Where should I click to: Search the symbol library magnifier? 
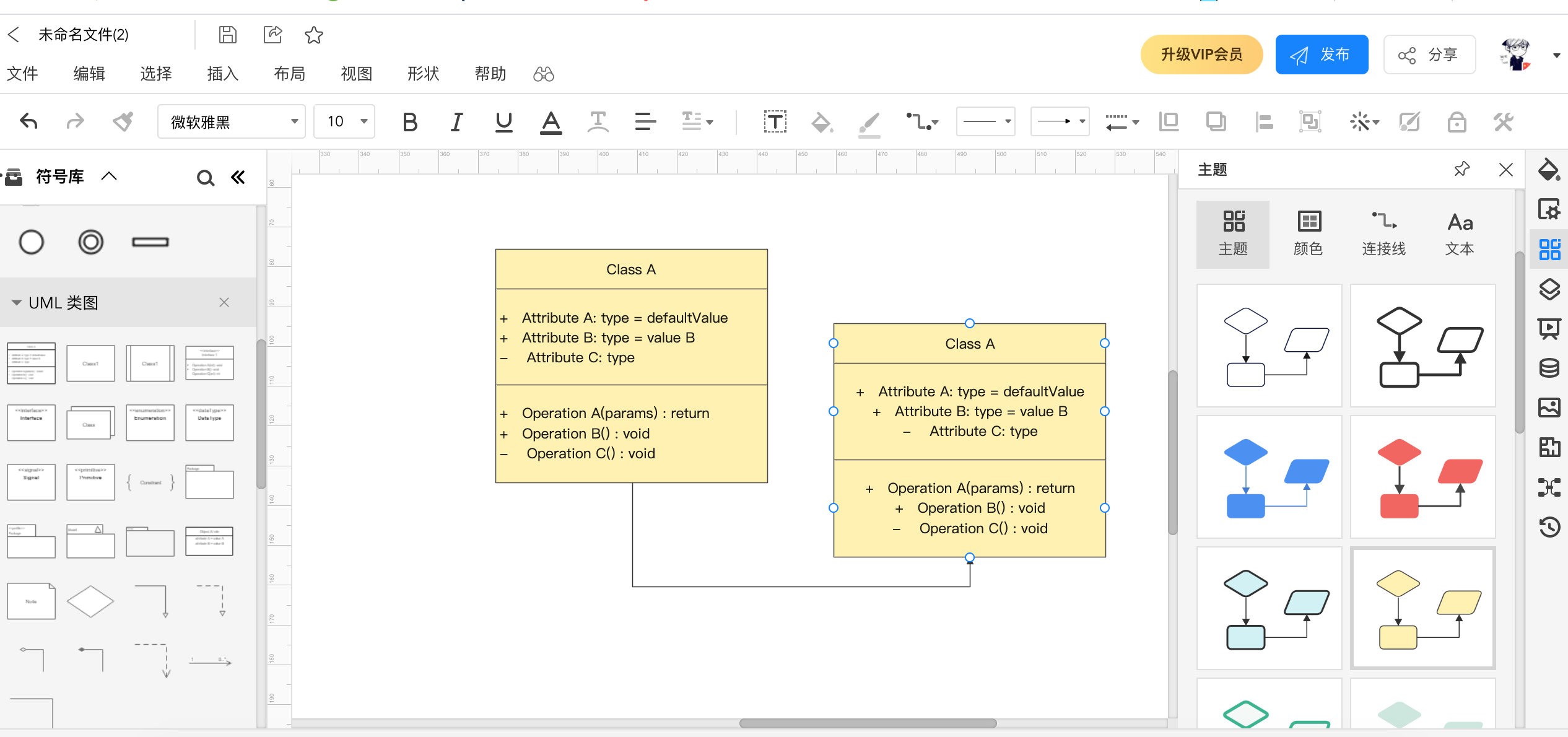click(205, 178)
